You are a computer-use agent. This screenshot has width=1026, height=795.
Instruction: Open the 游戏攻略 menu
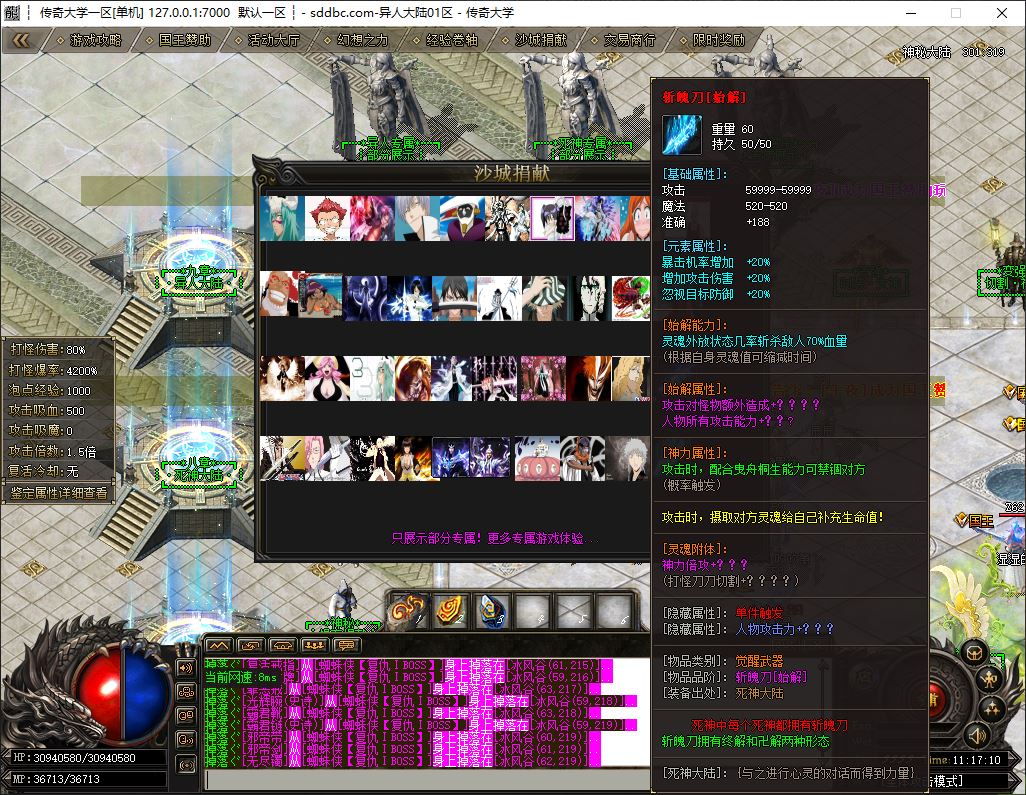click(x=90, y=41)
